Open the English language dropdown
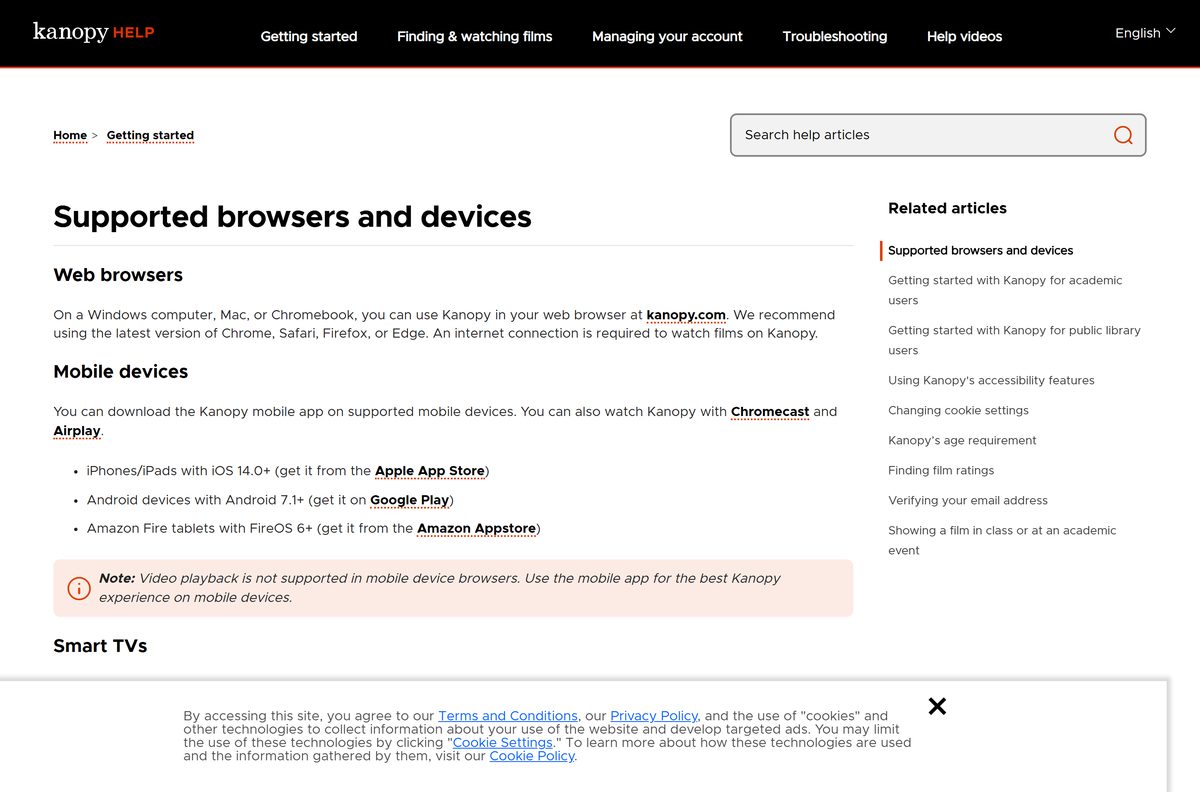 (x=1145, y=33)
